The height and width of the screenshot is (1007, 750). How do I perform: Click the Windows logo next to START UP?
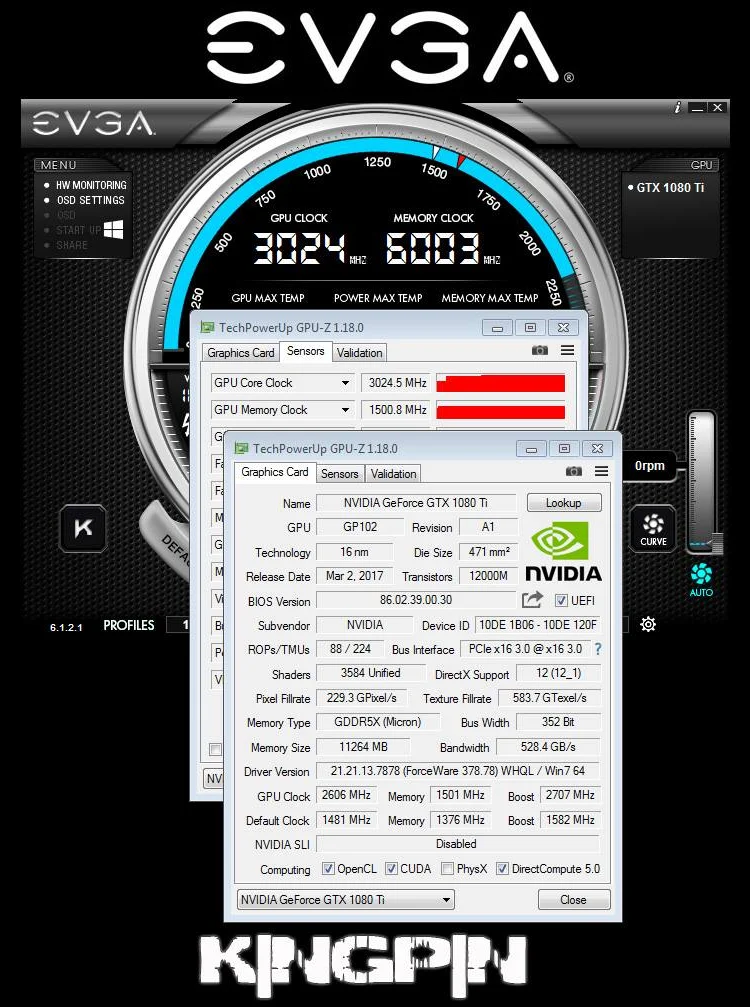(x=114, y=229)
